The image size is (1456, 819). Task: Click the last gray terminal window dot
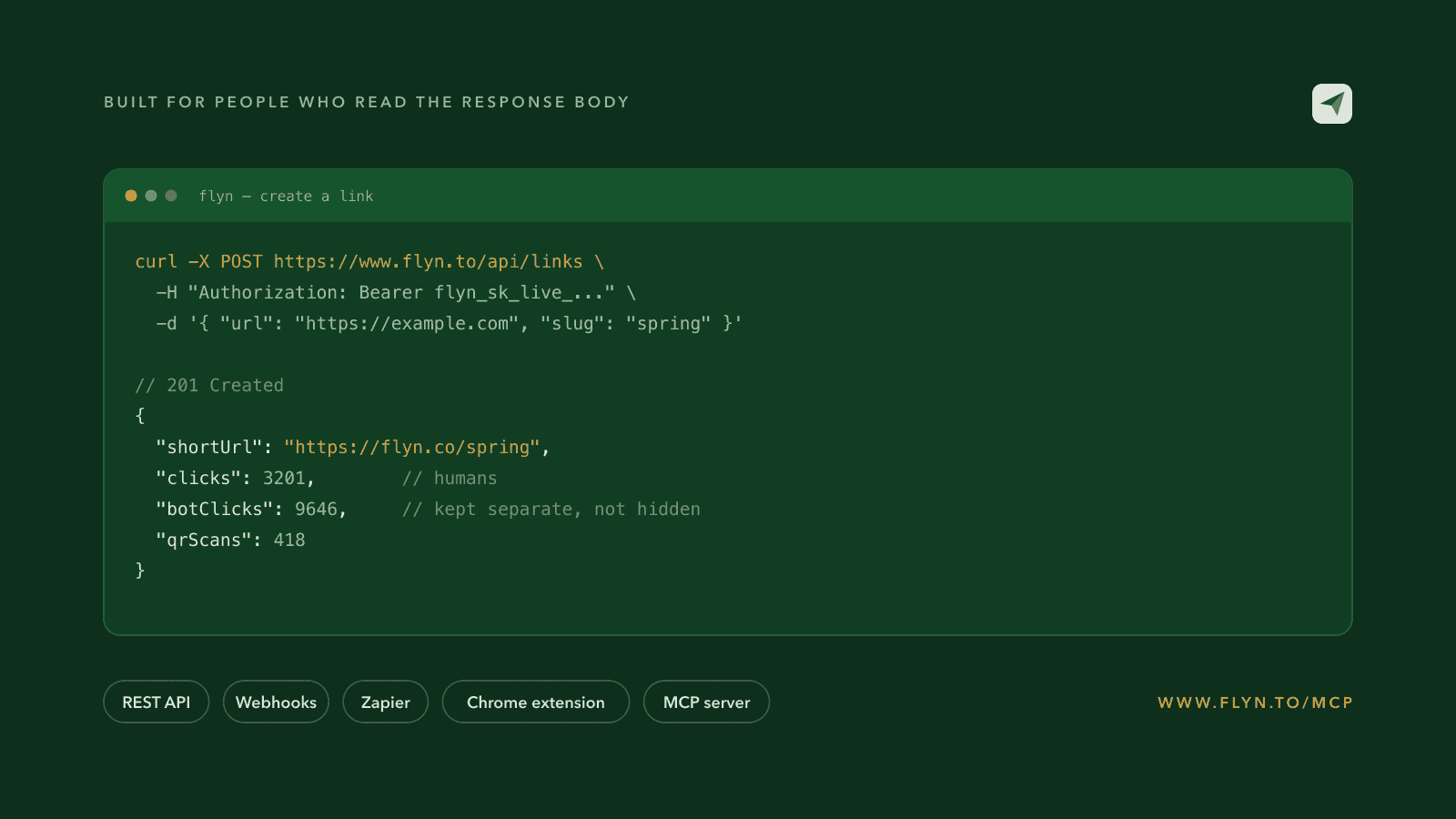[171, 196]
